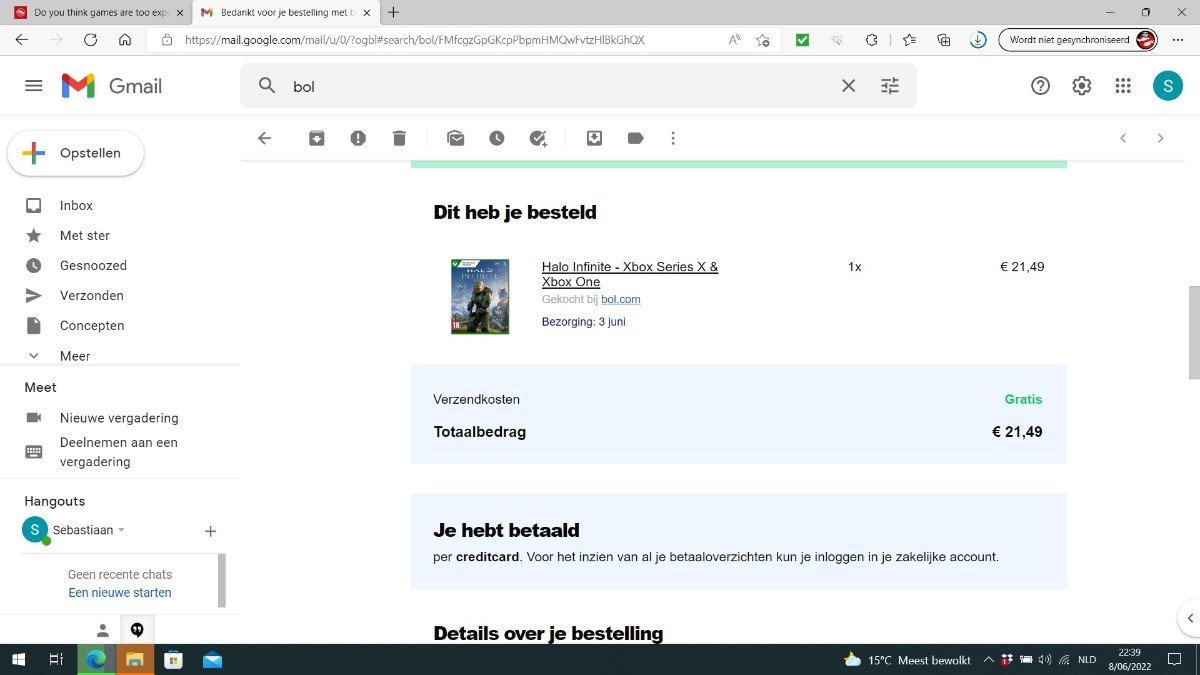The image size is (1200, 675).
Task: Open the Google apps grid
Action: point(1123,86)
